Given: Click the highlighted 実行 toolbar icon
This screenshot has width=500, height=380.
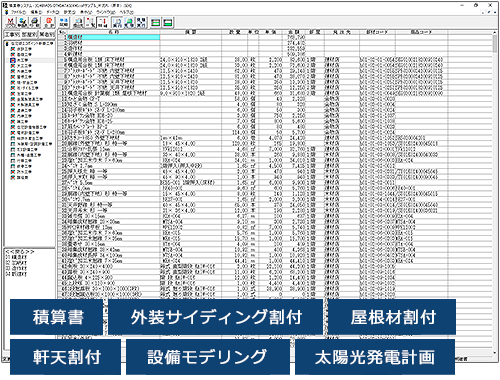Looking at the screenshot, I should pos(117,22).
